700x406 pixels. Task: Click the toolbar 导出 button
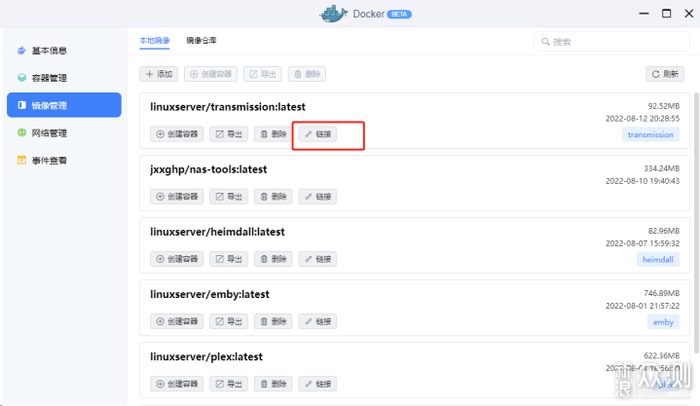click(x=262, y=74)
